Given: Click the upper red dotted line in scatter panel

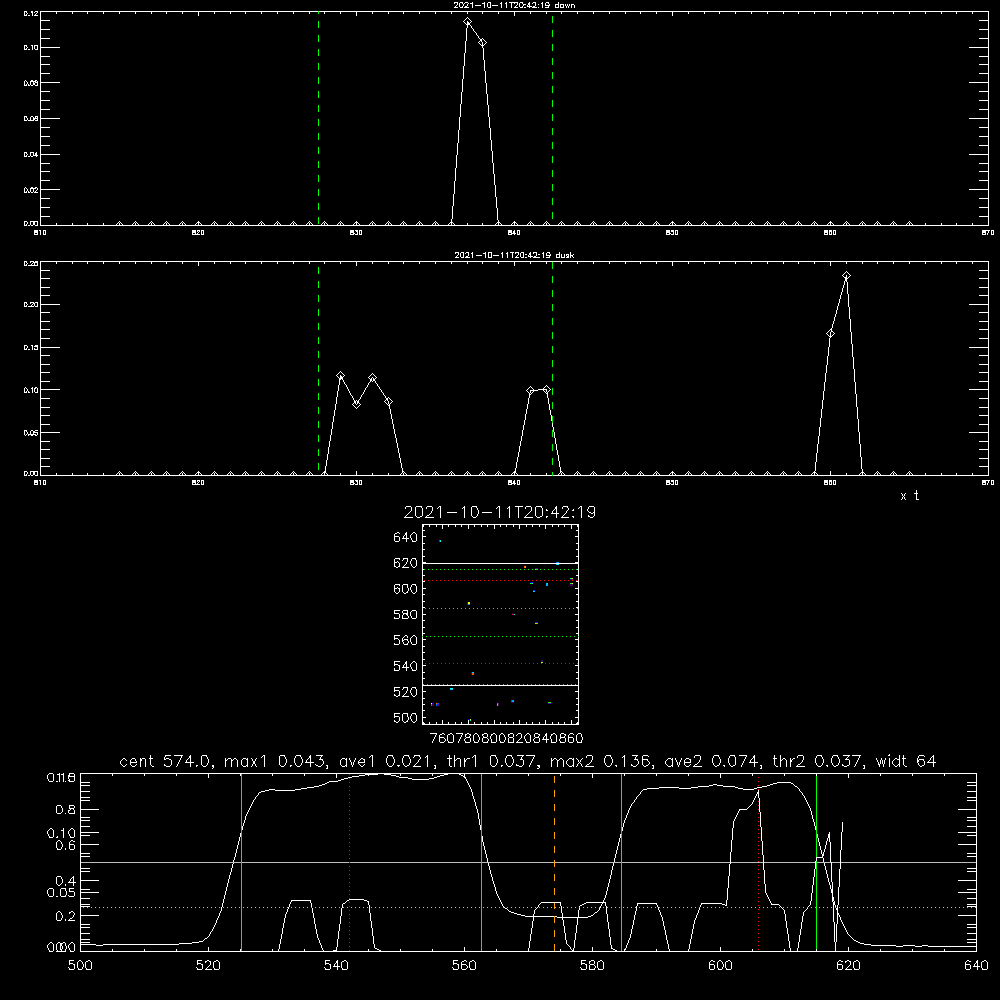Looking at the screenshot, I should [x=500, y=580].
